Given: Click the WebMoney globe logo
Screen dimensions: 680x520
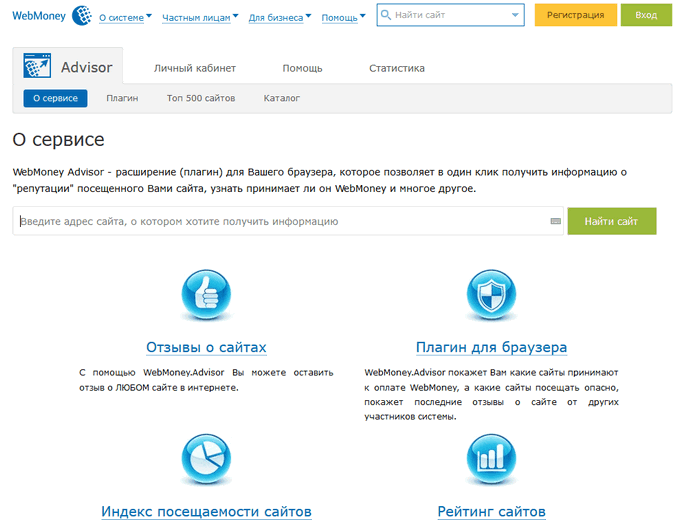Looking at the screenshot, I should (82, 15).
